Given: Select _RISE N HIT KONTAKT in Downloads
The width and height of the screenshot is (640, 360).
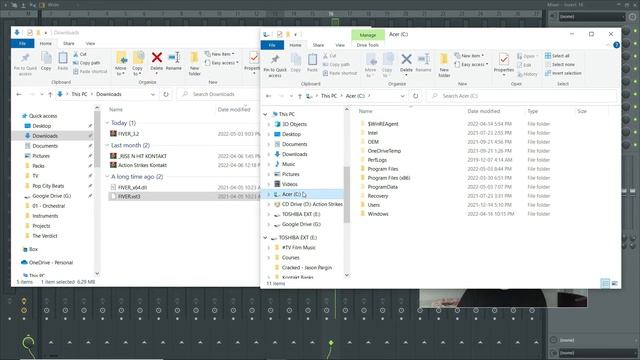Looking at the screenshot, I should (142, 156).
